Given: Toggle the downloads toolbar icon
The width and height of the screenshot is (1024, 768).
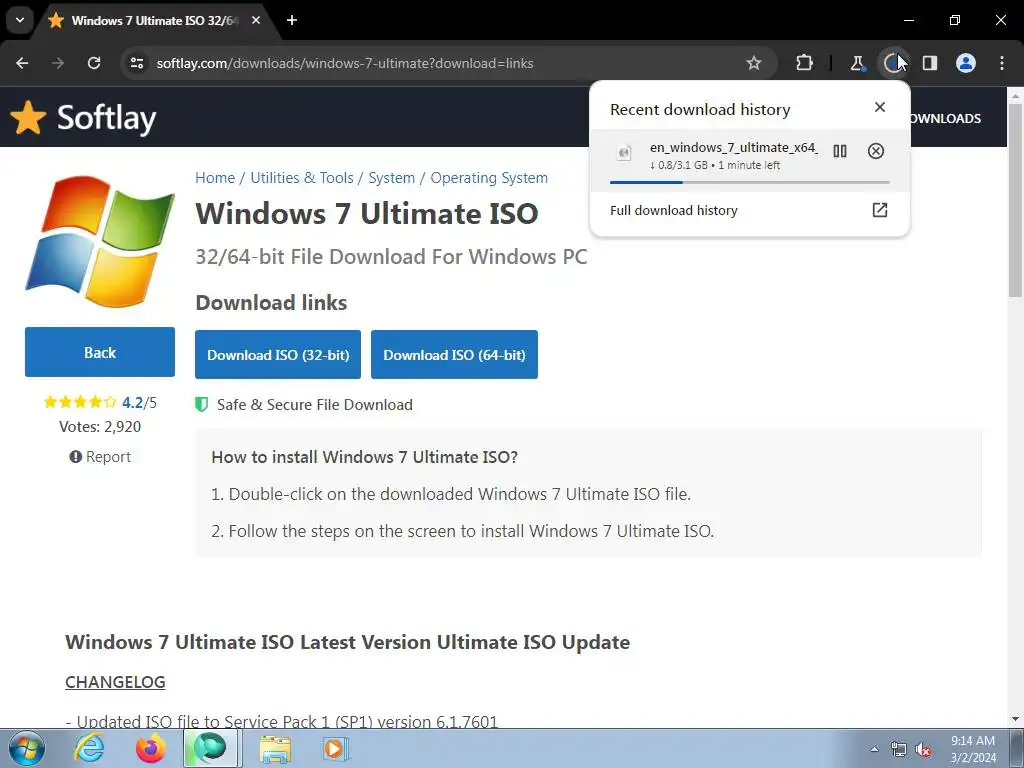Looking at the screenshot, I should coord(893,63).
